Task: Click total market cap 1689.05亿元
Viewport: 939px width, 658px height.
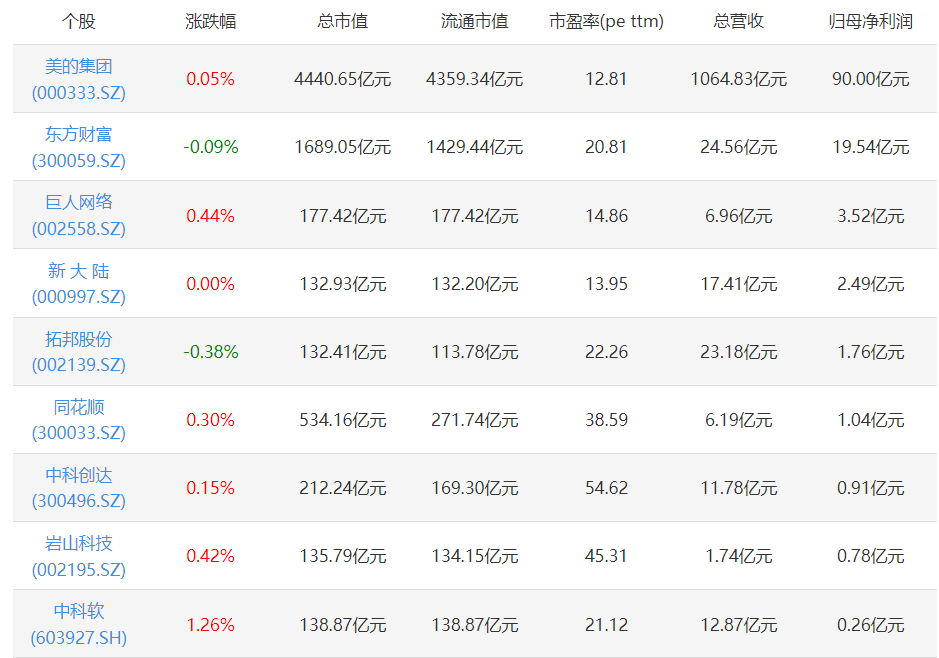Action: [x=343, y=147]
